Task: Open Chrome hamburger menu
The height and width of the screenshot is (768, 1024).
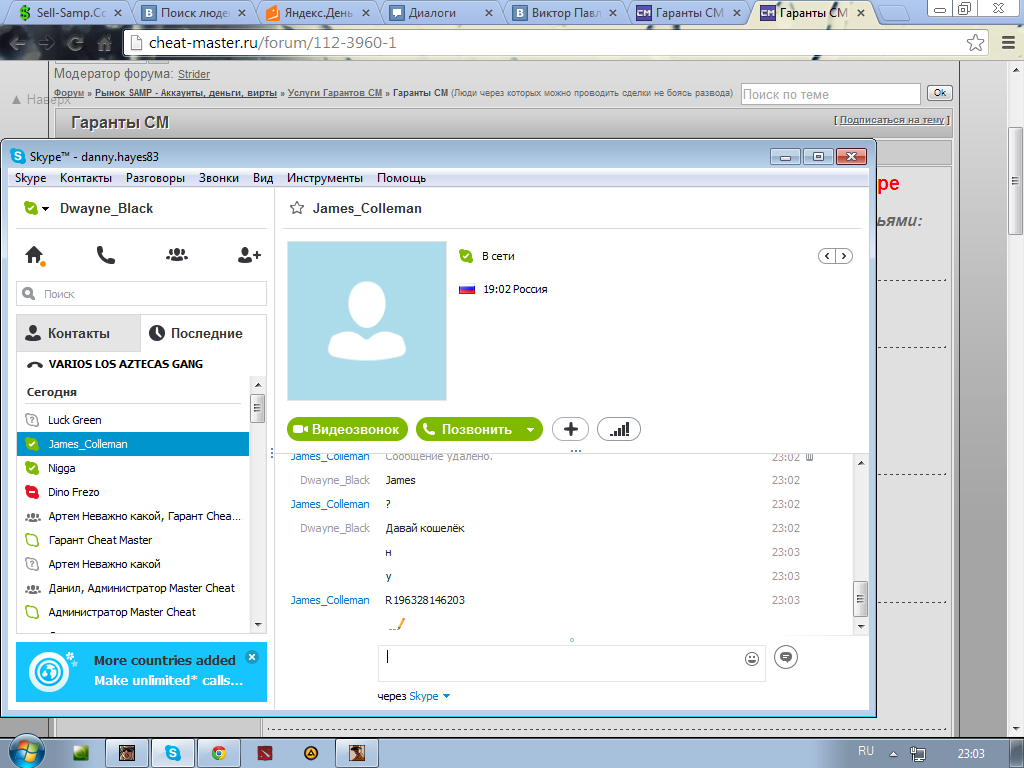Action: click(1008, 43)
